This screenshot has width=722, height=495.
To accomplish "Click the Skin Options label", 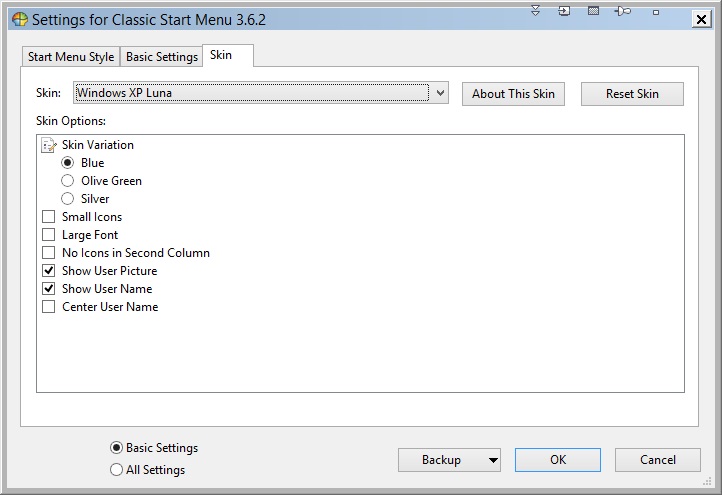I will (71, 121).
